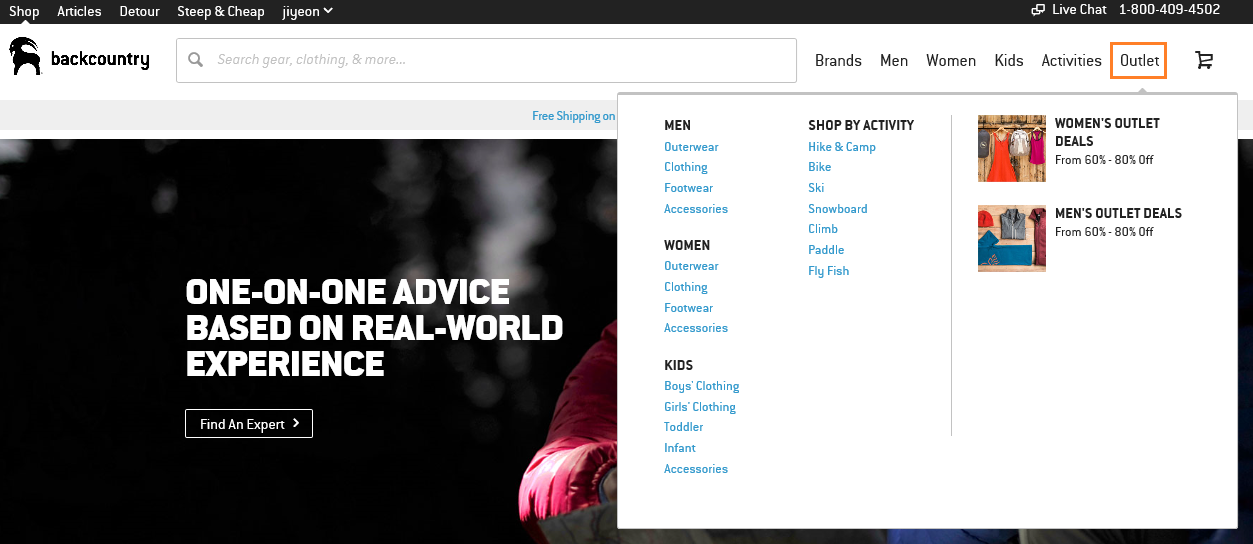
Task: Select Climb activity link
Action: click(823, 229)
